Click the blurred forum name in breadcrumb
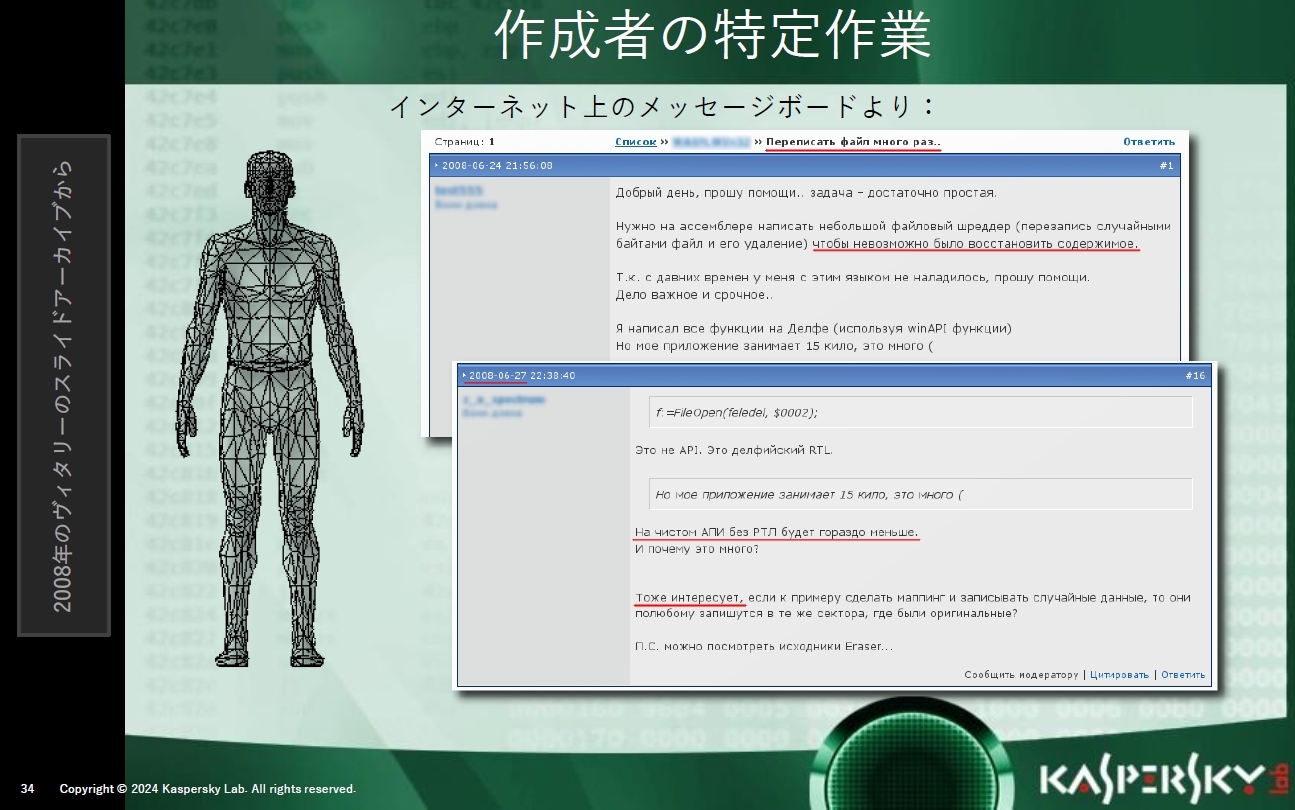The height and width of the screenshot is (810, 1295). click(x=710, y=142)
